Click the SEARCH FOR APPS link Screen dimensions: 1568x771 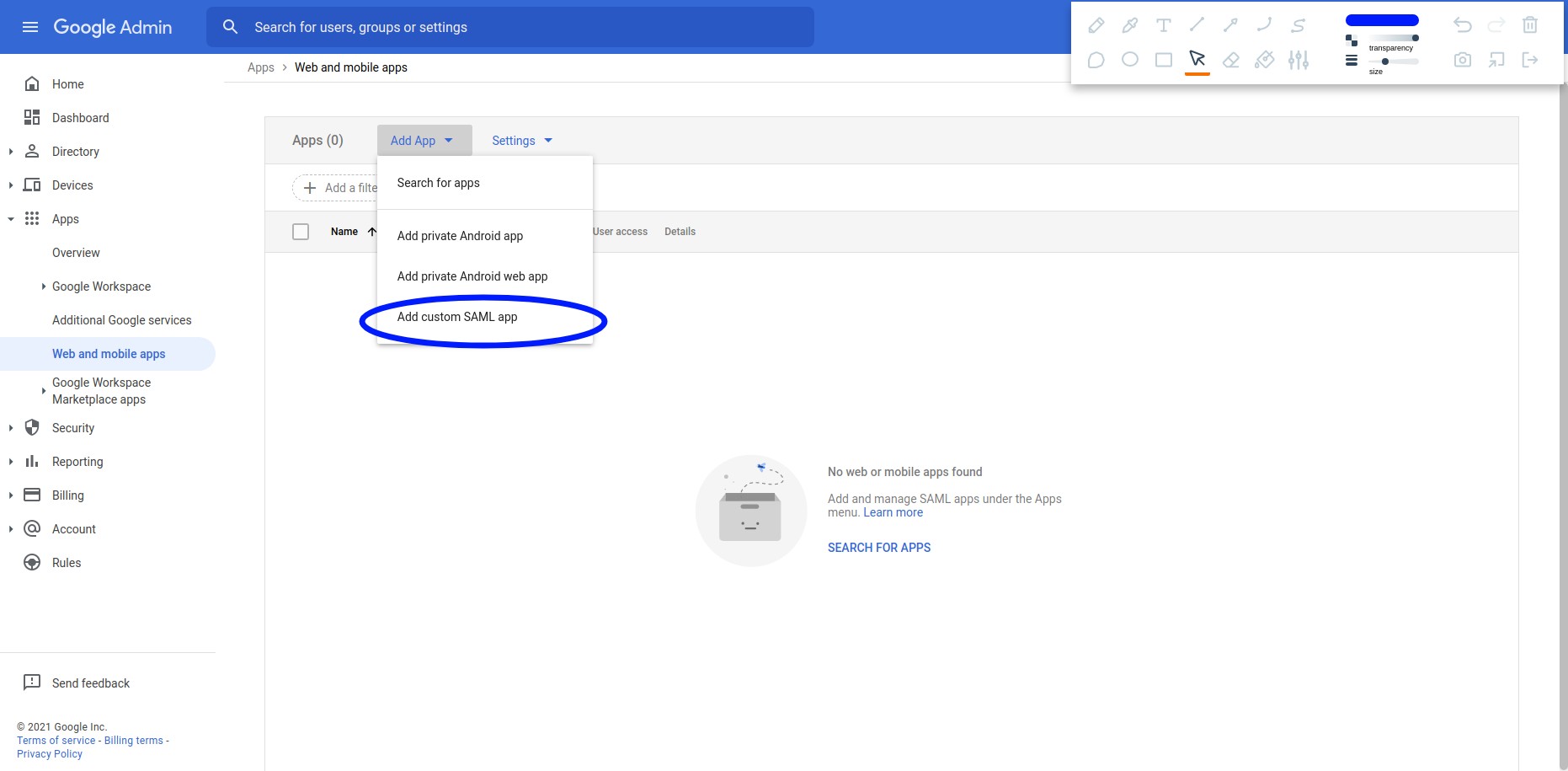tap(879, 548)
